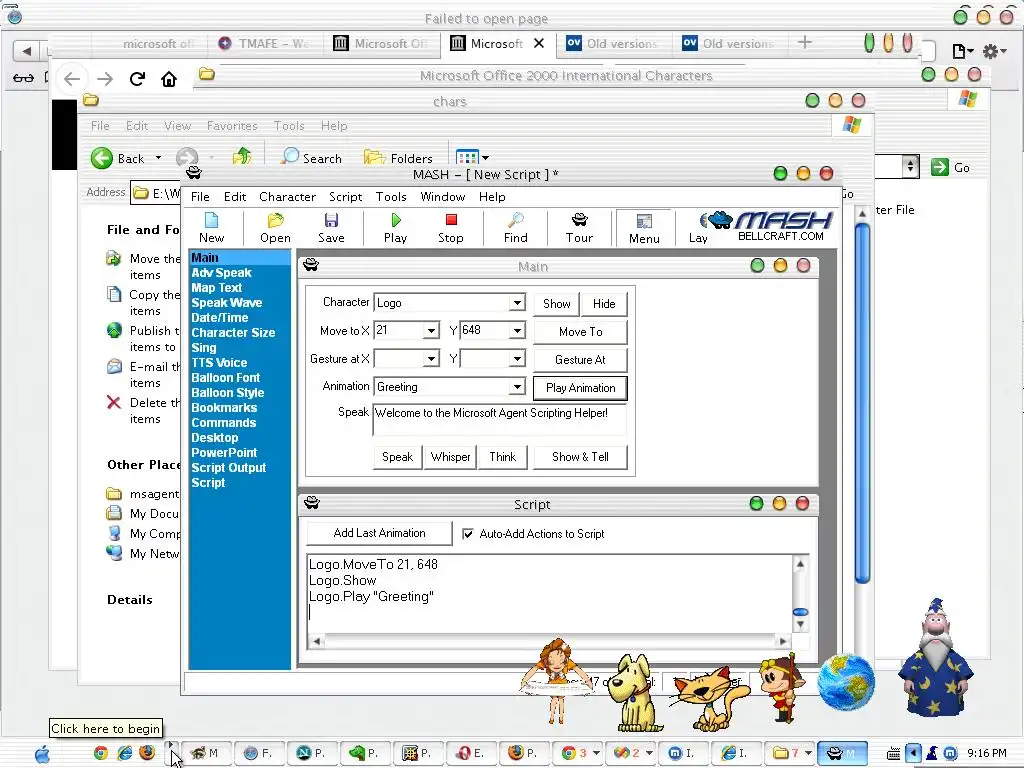
Task: Launch Firefox from the quick launch bar
Action: tap(147, 752)
